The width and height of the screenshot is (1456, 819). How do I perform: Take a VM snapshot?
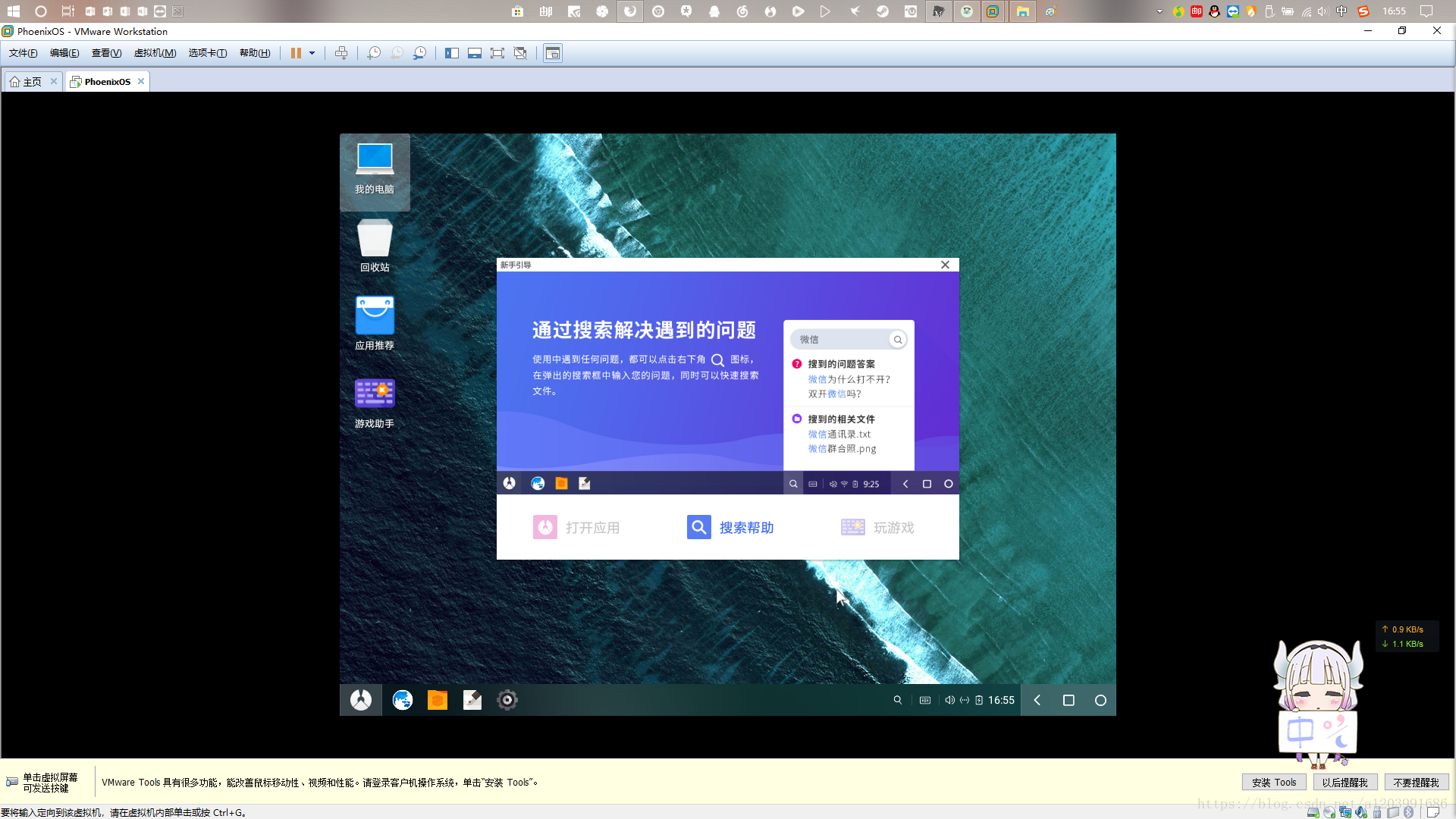coord(374,53)
